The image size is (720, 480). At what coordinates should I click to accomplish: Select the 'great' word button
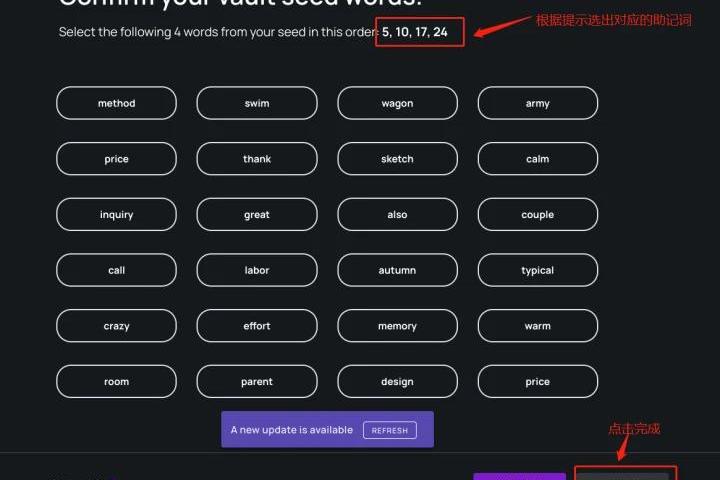click(257, 215)
